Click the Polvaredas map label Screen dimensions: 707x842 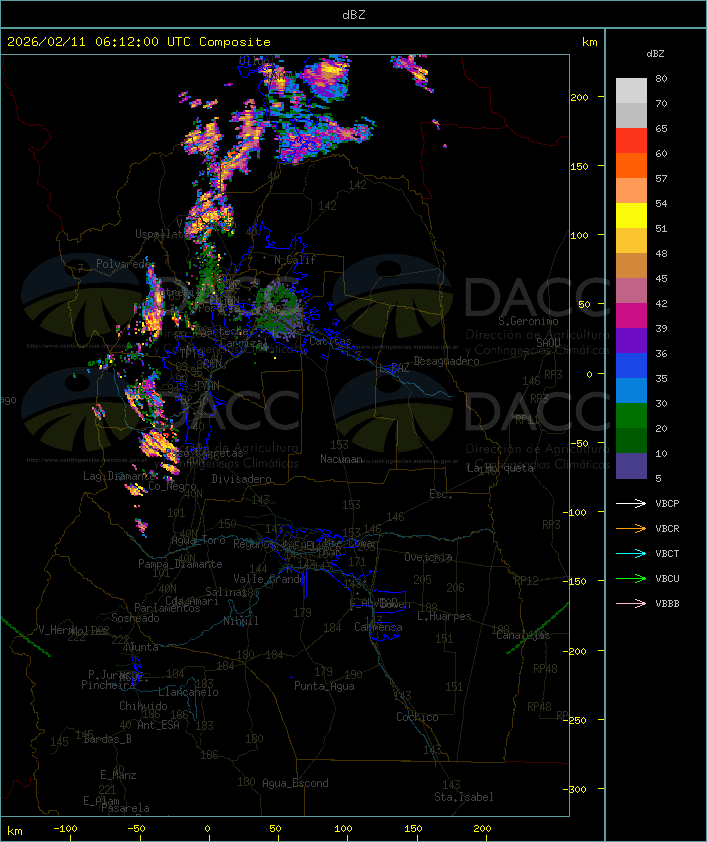125,264
